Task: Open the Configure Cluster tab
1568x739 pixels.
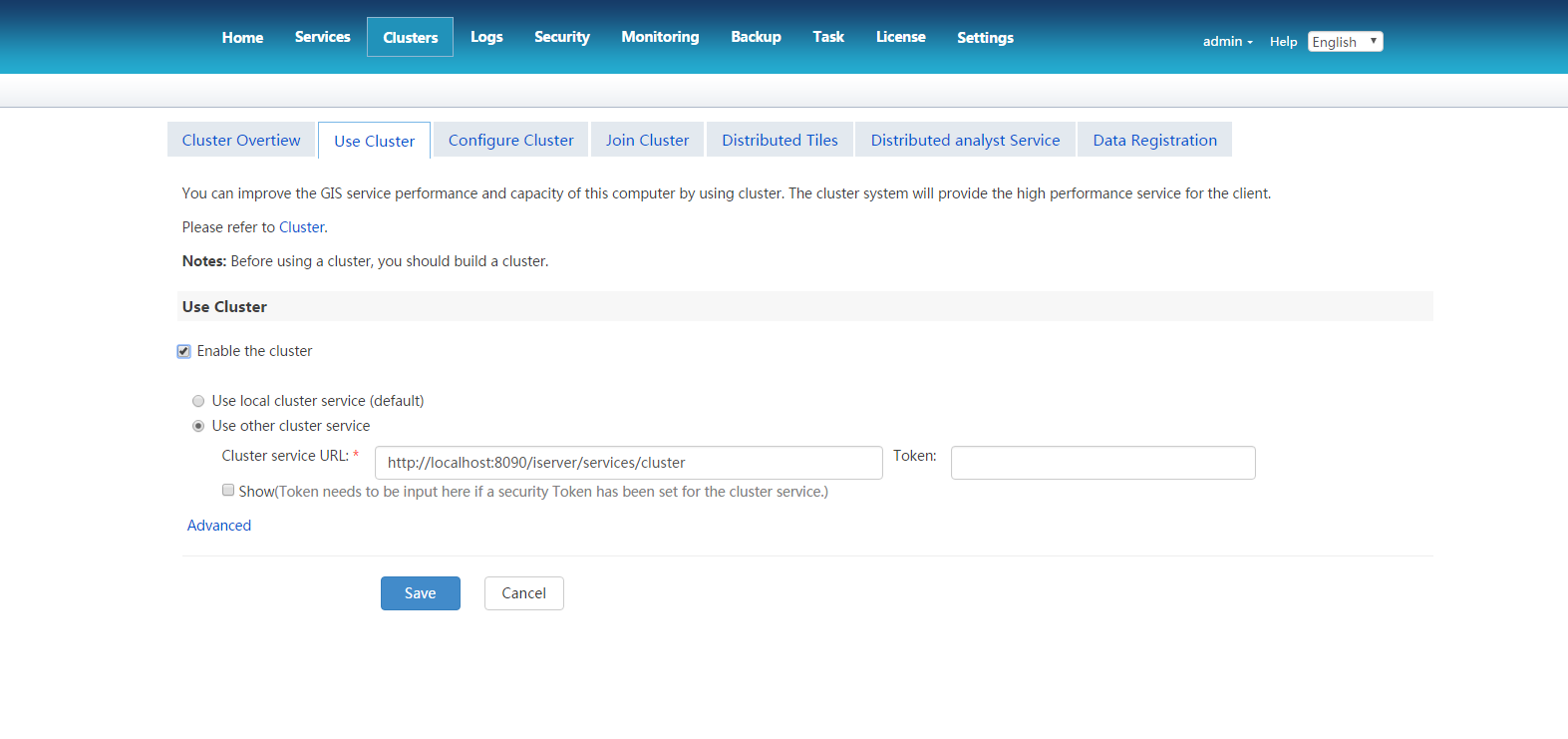Action: coord(510,141)
